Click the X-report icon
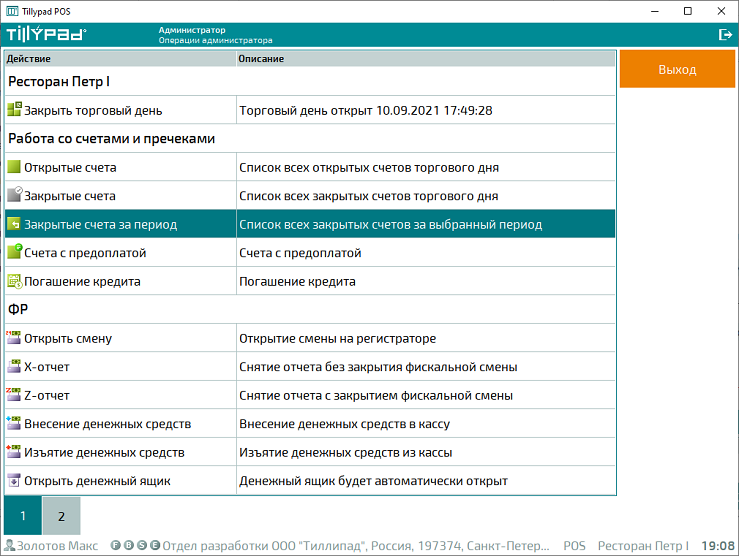Viewport: 739px width, 556px height. 14,367
